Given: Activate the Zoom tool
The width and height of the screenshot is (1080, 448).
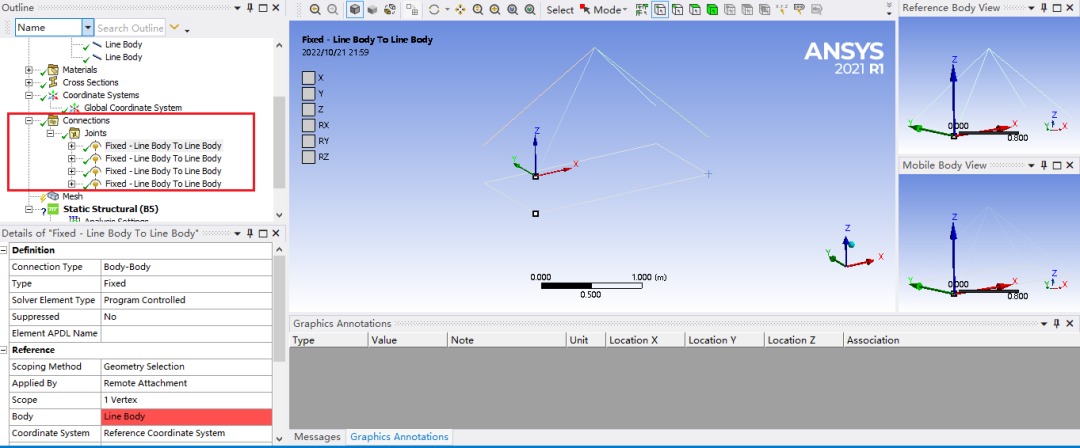Looking at the screenshot, I should 477,10.
